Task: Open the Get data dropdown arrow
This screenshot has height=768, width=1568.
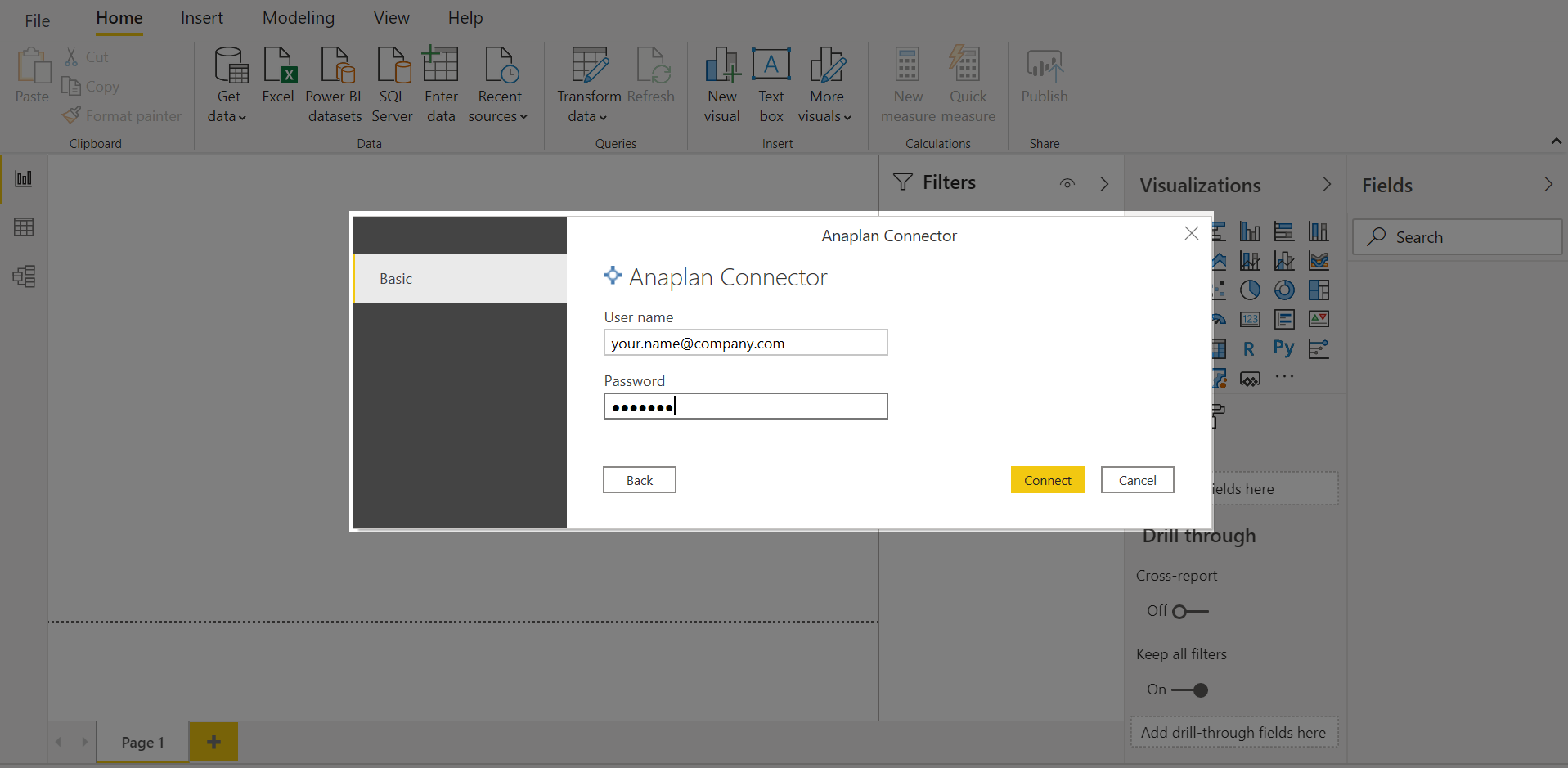Action: click(x=242, y=117)
